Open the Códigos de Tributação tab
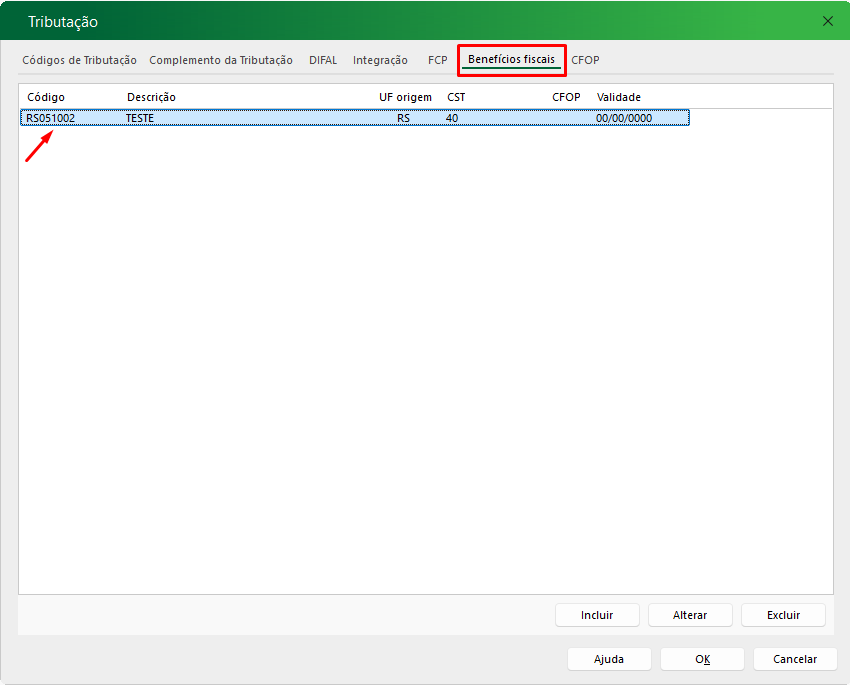 point(79,60)
